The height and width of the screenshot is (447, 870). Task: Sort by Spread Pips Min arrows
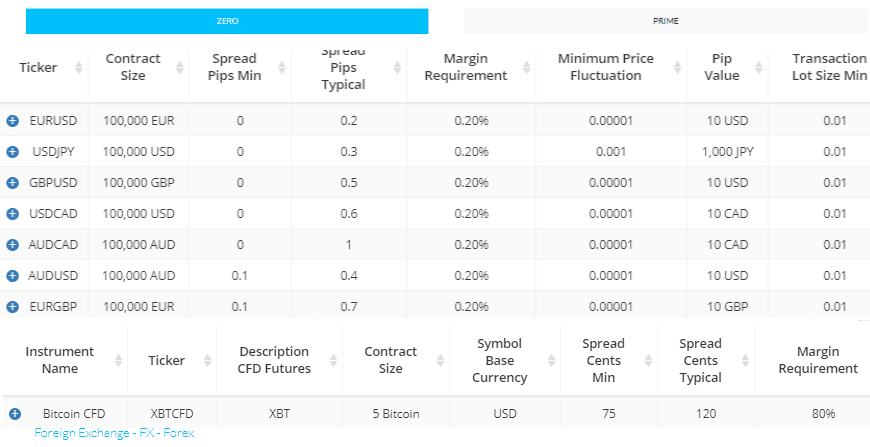[282, 68]
